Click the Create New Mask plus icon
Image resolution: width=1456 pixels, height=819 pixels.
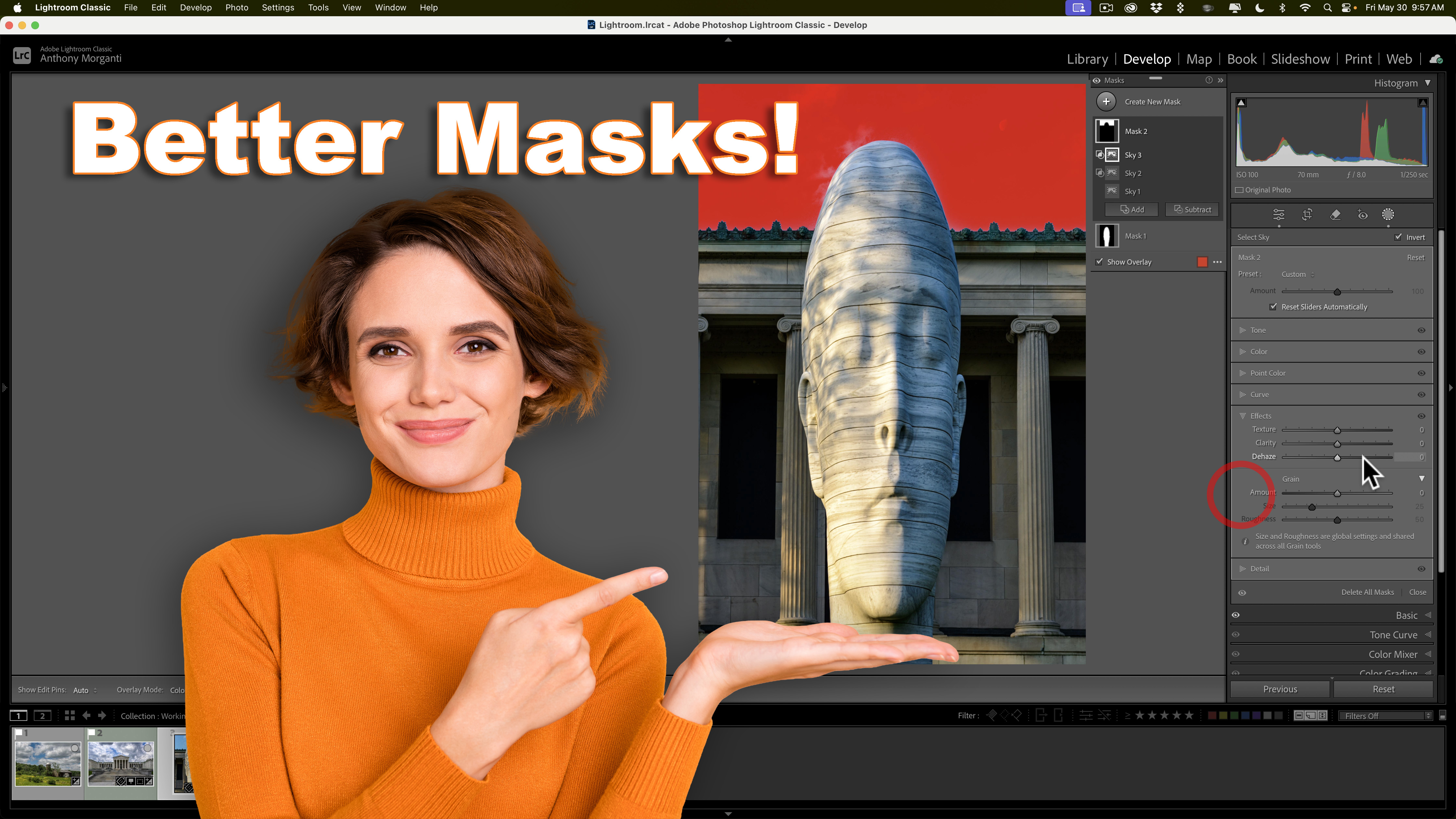(1106, 101)
